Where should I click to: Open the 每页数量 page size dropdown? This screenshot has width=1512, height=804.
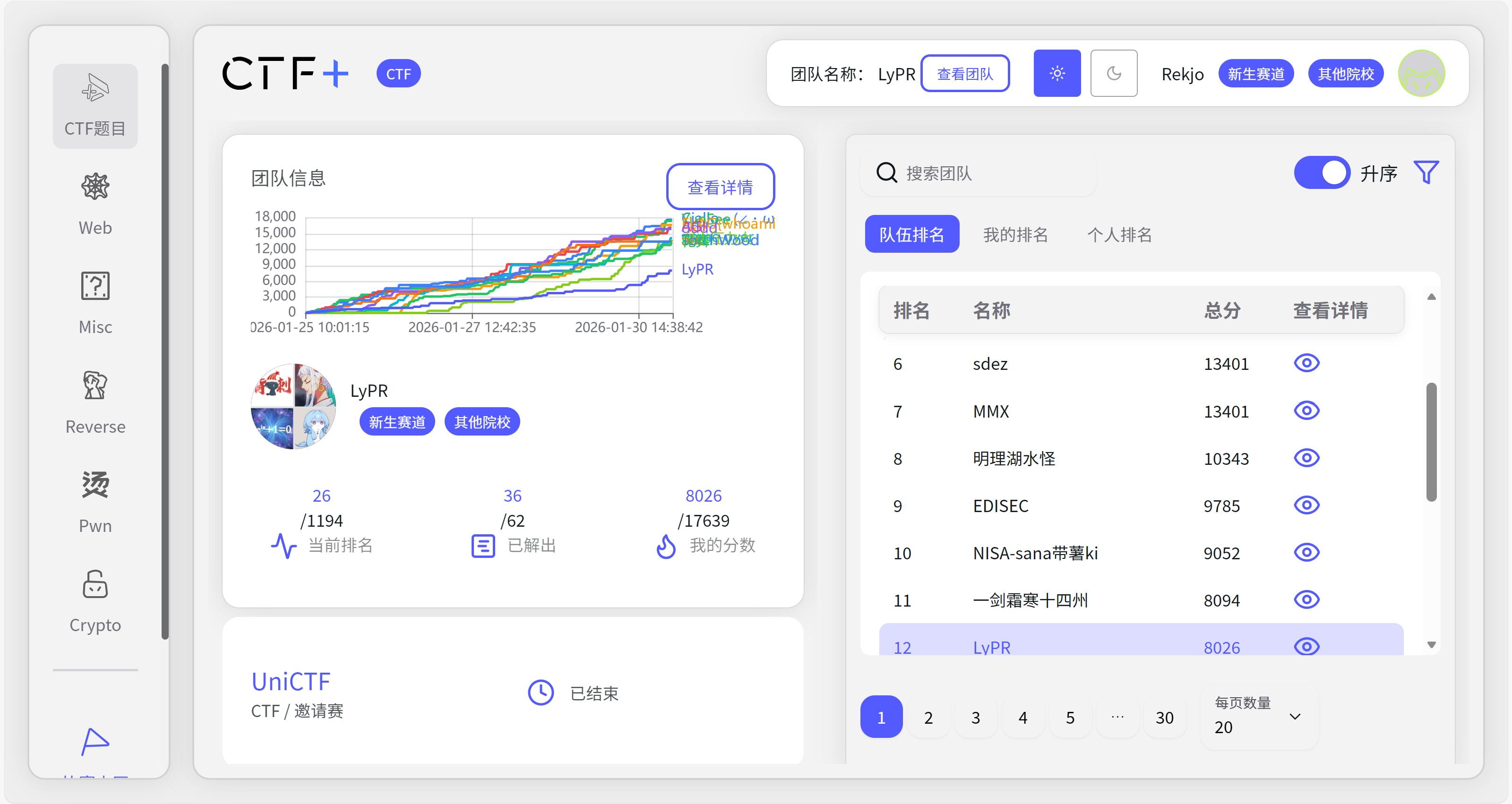point(1260,717)
